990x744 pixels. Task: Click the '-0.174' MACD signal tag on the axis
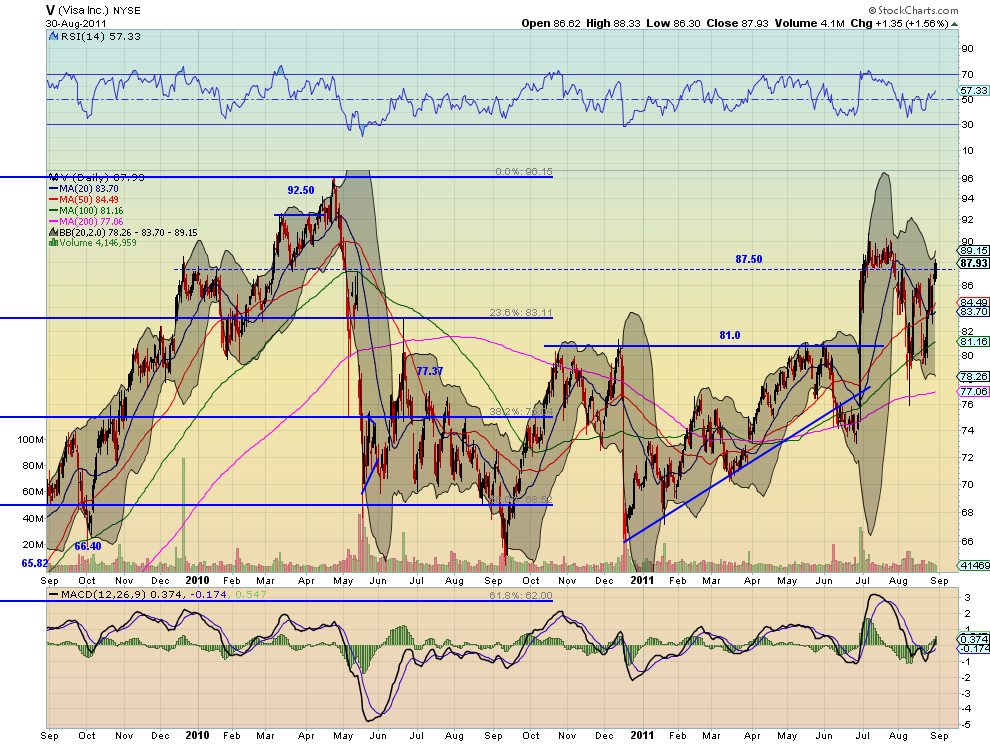[x=974, y=649]
